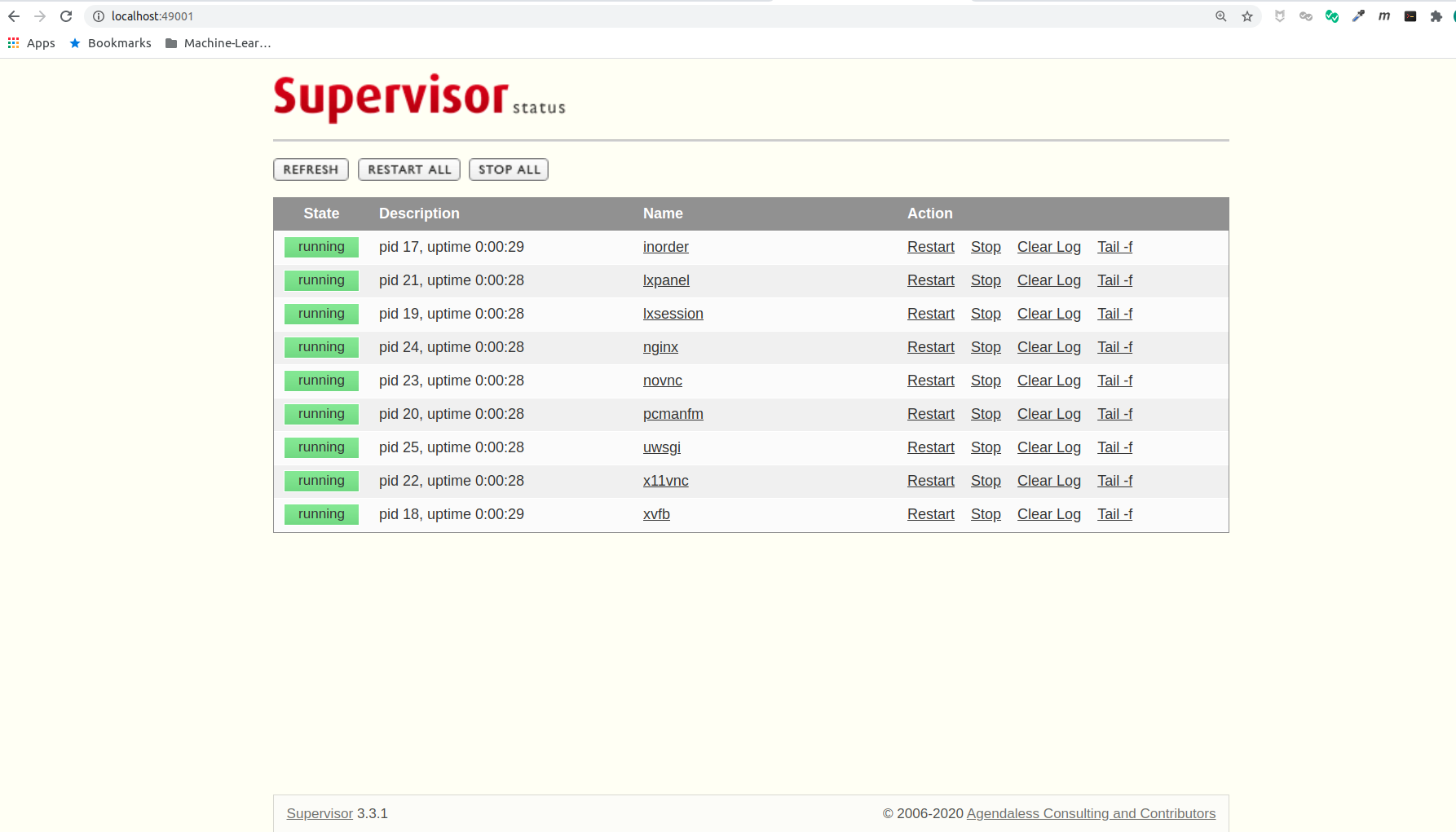Click the State column header
The height and width of the screenshot is (832, 1456).
[x=321, y=214]
